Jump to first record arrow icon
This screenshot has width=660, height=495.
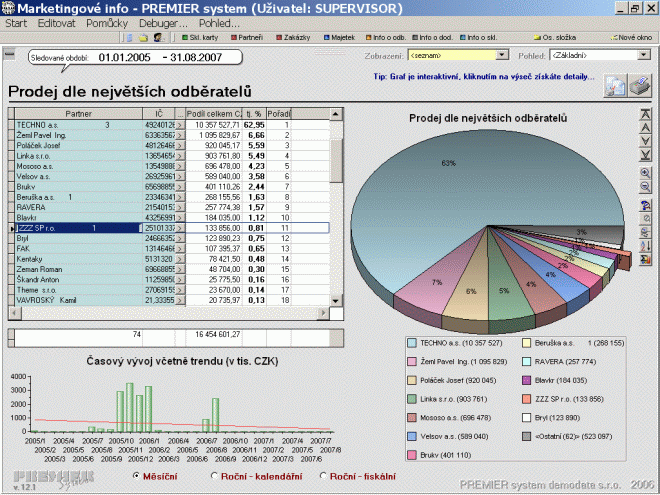pos(645,114)
